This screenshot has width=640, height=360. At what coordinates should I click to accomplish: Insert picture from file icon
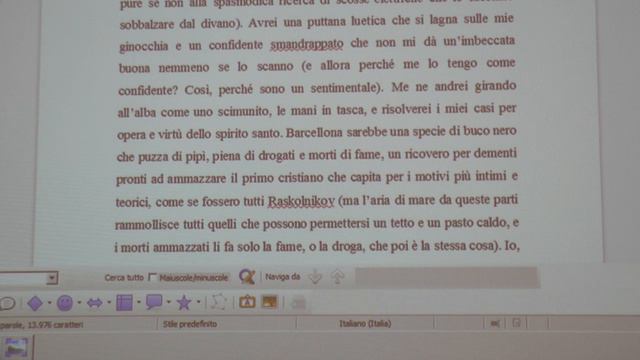click(269, 302)
